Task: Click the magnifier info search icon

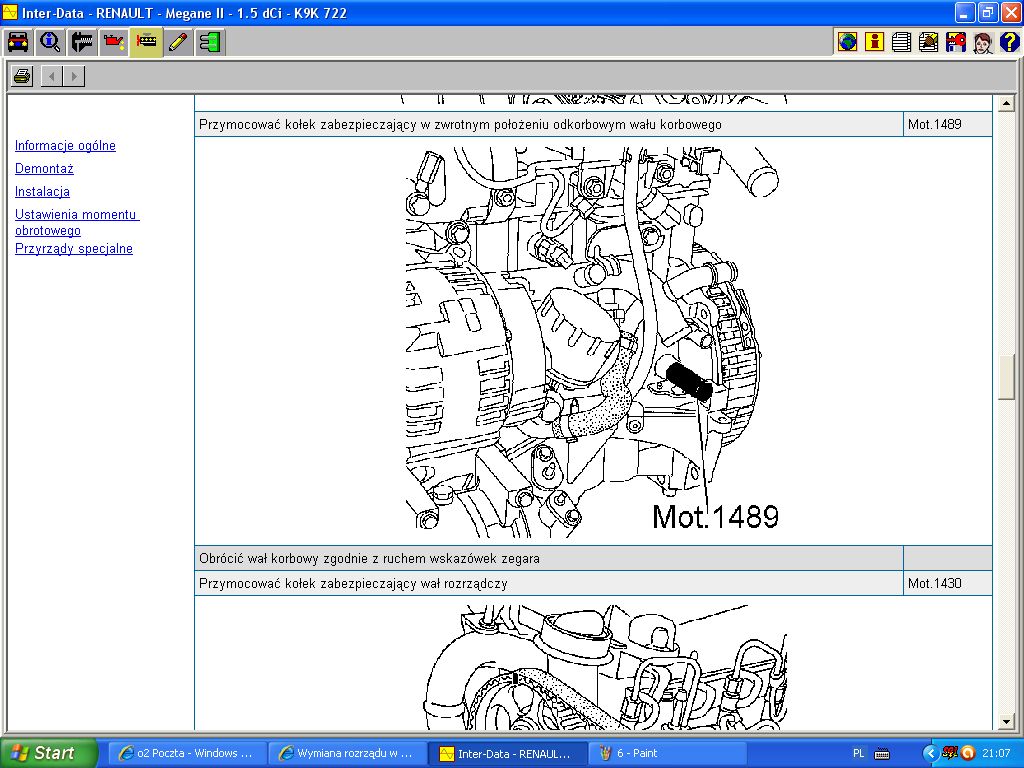Action: (x=50, y=42)
